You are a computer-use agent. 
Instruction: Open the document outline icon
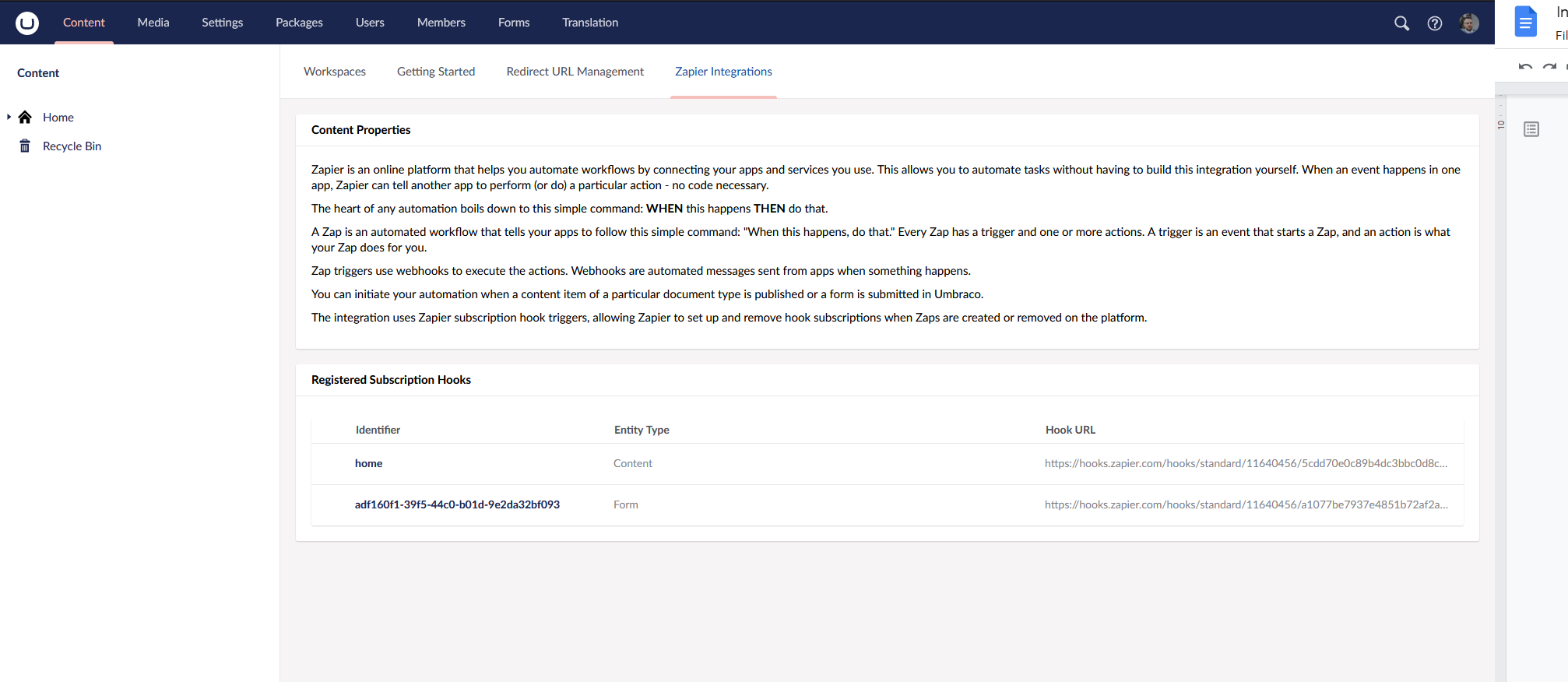tap(1531, 129)
